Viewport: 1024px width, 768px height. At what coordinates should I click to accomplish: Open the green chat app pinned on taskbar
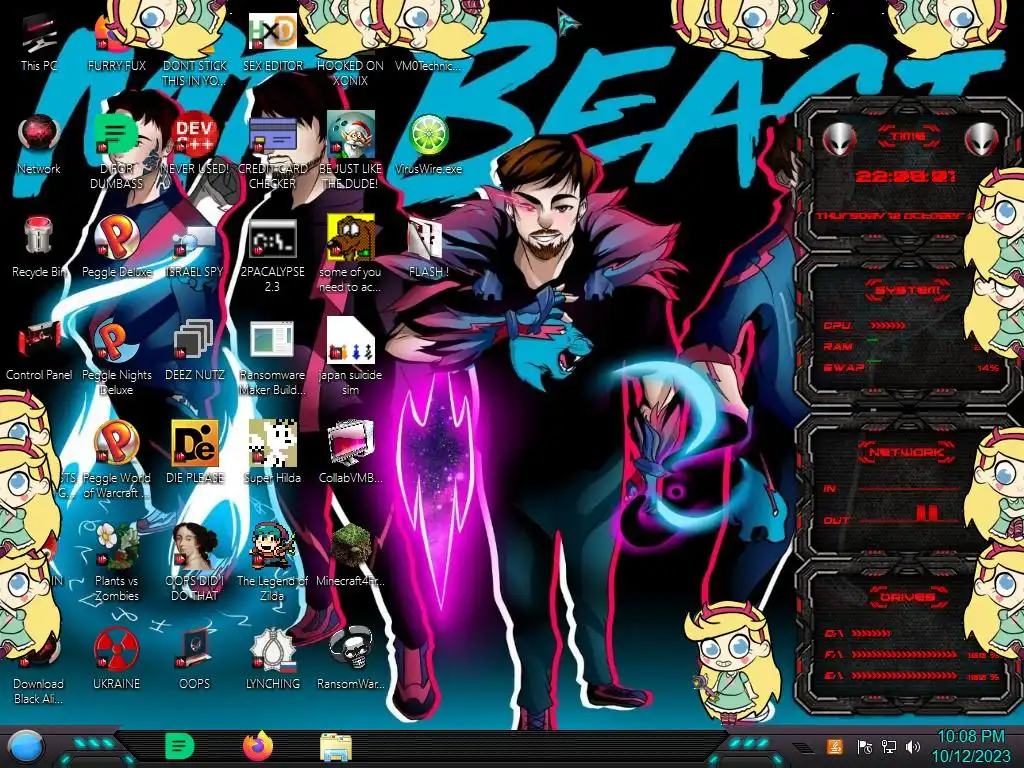point(179,746)
